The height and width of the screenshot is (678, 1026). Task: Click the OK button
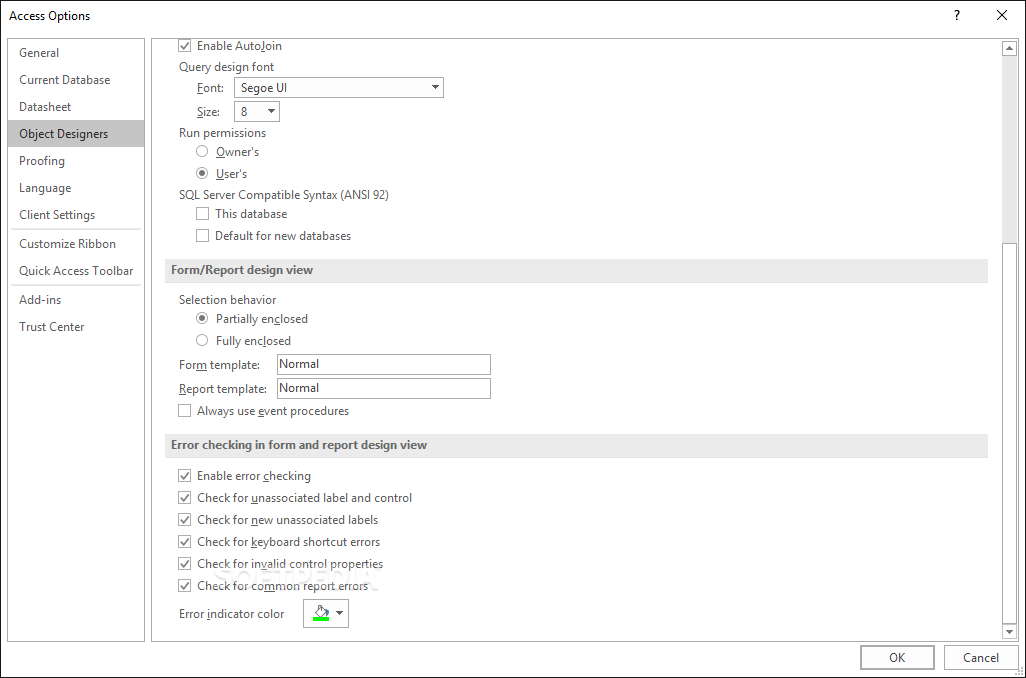(897, 658)
